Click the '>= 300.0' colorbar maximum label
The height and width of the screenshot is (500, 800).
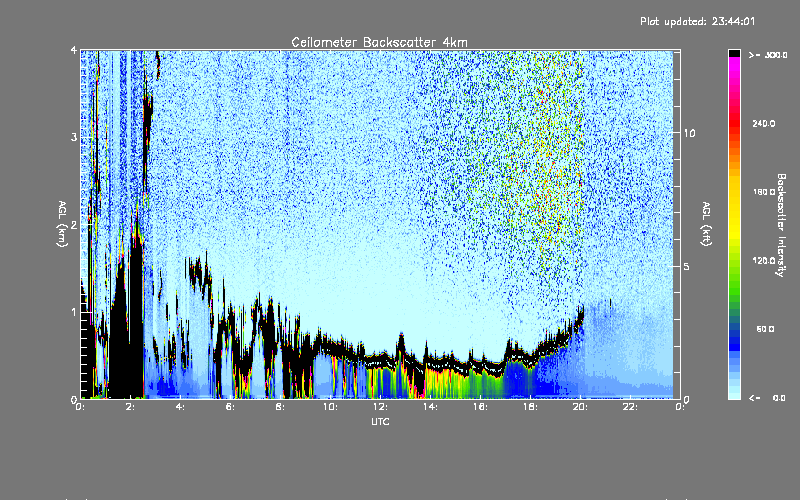pos(768,55)
